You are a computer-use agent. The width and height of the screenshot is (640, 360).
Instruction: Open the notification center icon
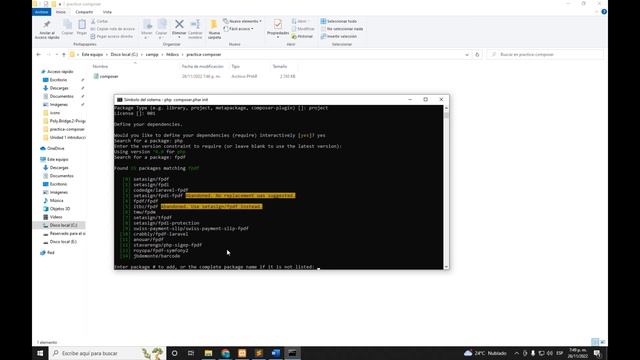coord(597,353)
